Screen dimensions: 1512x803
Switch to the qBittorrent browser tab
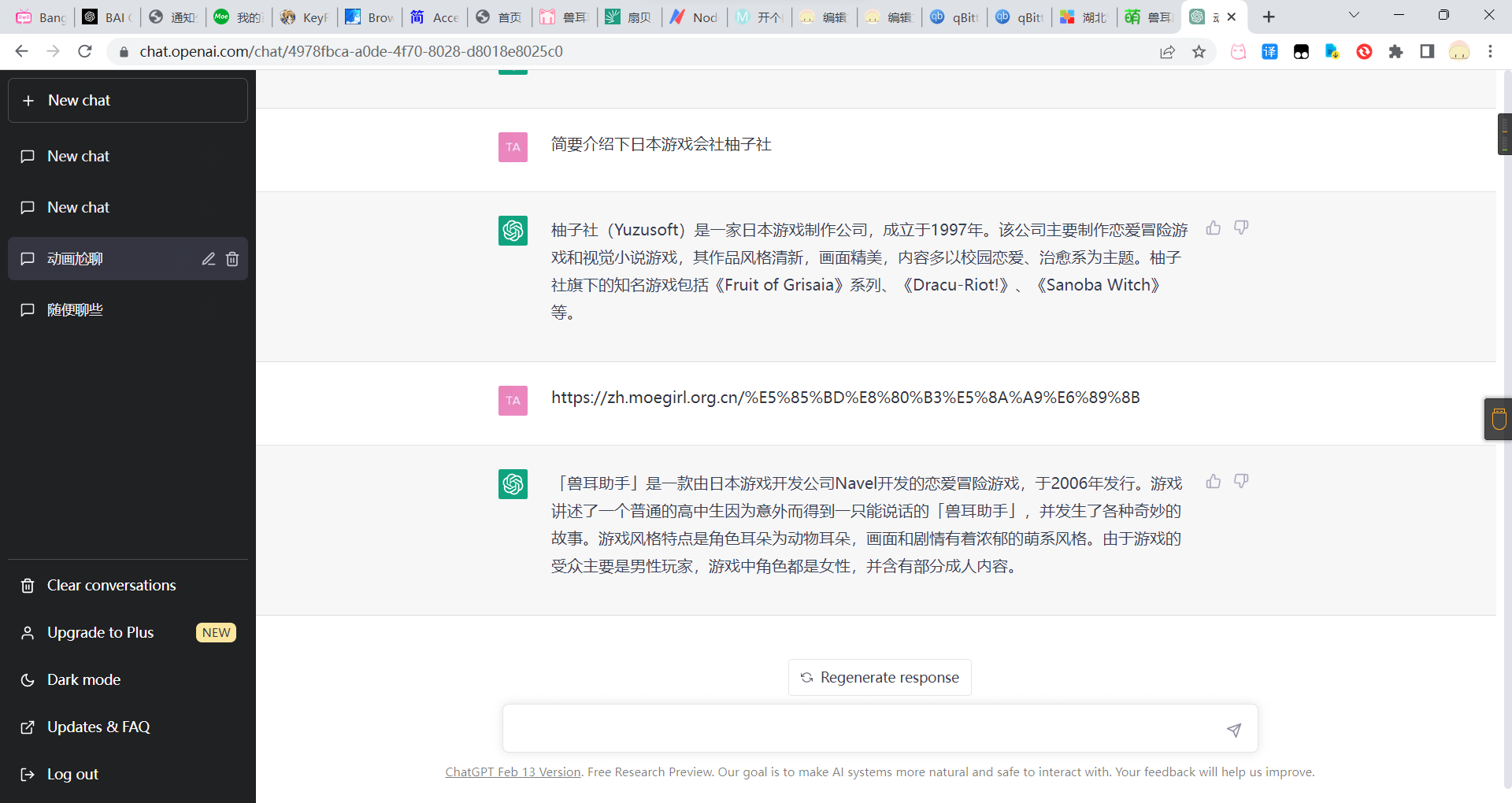pos(954,17)
